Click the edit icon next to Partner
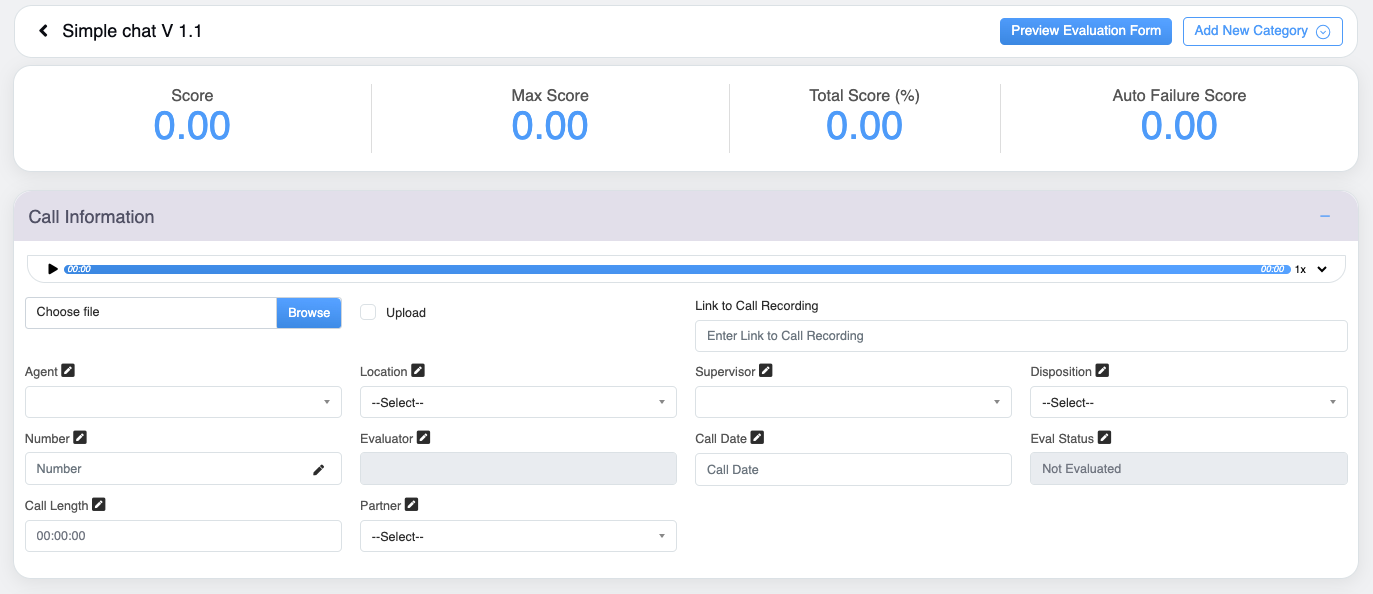This screenshot has height=594, width=1373. click(x=411, y=505)
